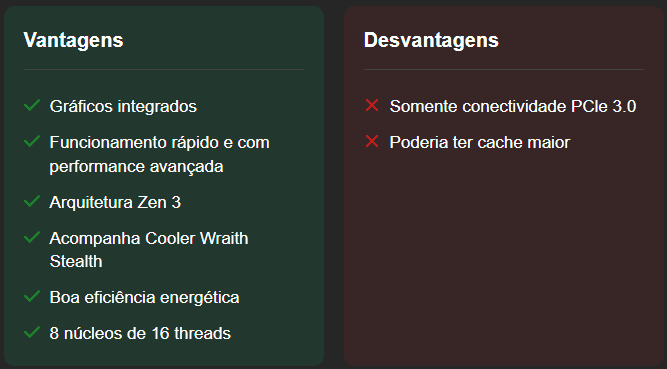The height and width of the screenshot is (369, 667).
Task: Select the checkmark beside 8 núcleos de 16 threads
Action: point(32,332)
